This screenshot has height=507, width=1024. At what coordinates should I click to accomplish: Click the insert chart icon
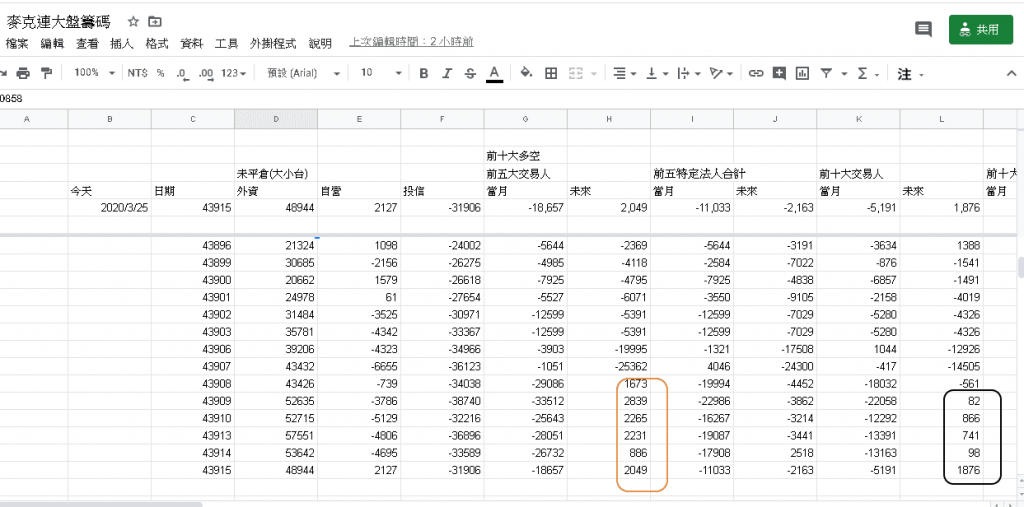point(803,73)
